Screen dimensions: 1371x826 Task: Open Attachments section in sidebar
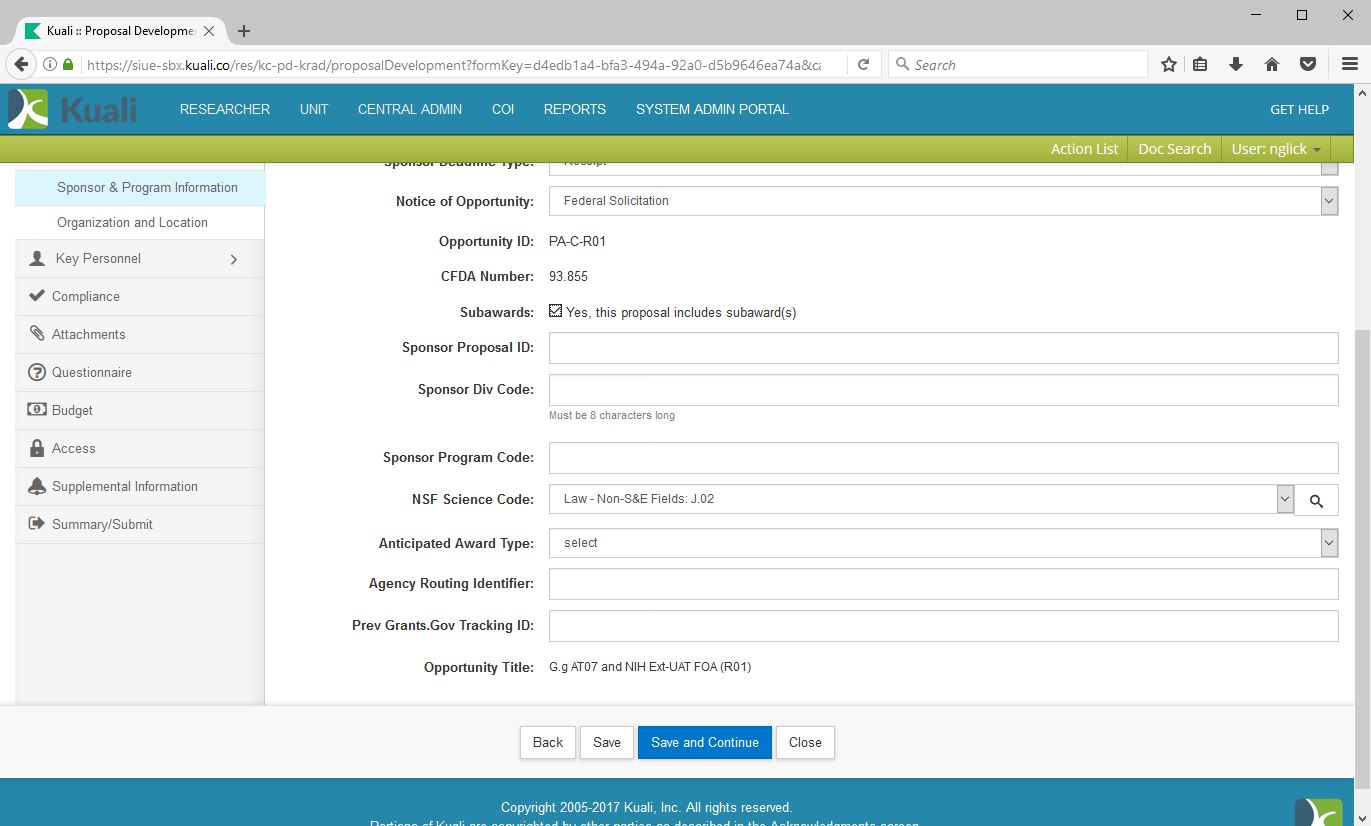coord(88,335)
